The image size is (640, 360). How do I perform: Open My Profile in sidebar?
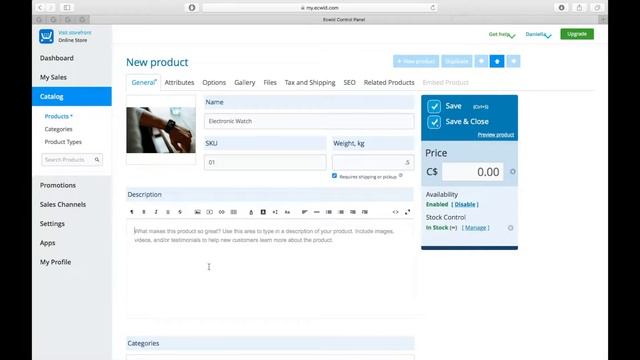click(x=56, y=262)
